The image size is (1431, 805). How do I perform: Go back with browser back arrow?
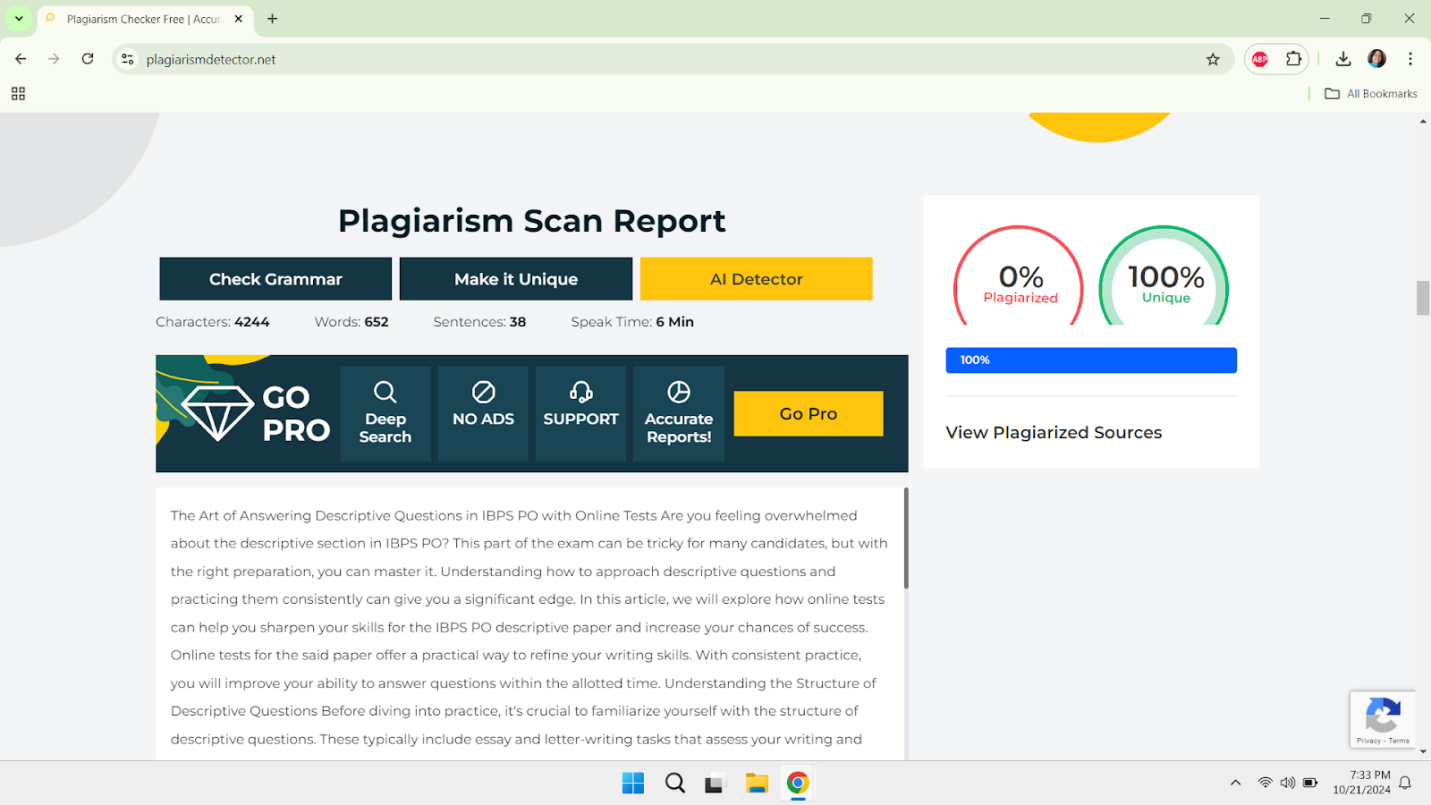tap(21, 59)
